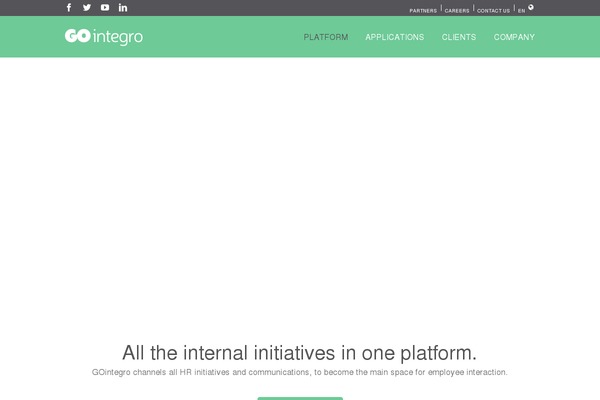Open the Twitter social icon

click(87, 7)
